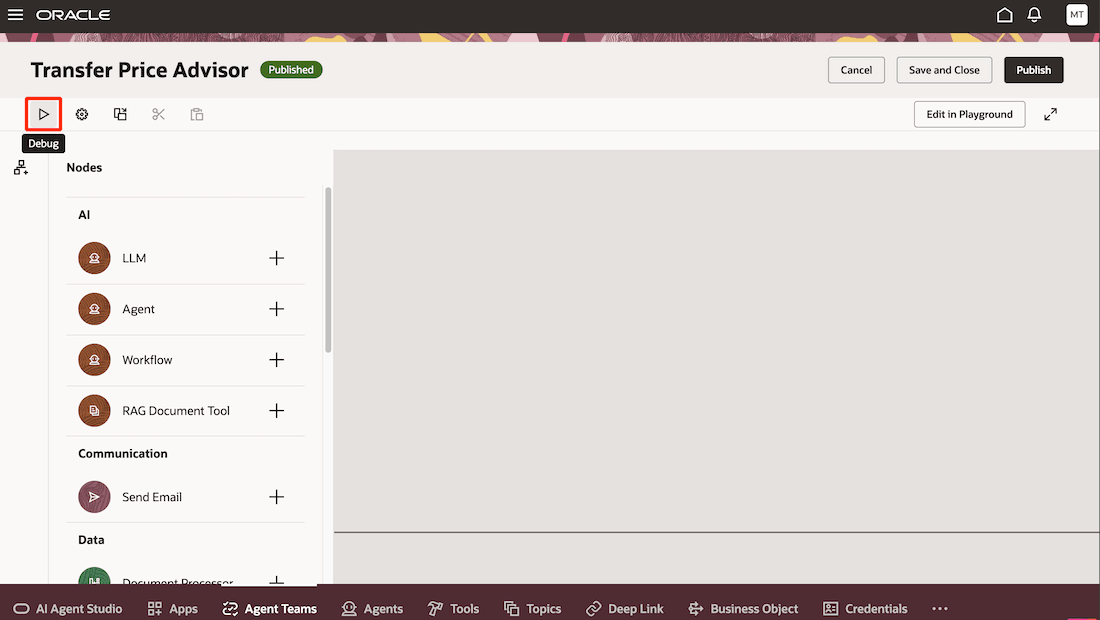Click the layout arrange icon in toolbar
Viewport: 1100px width, 620px height.
pyautogui.click(x=121, y=114)
